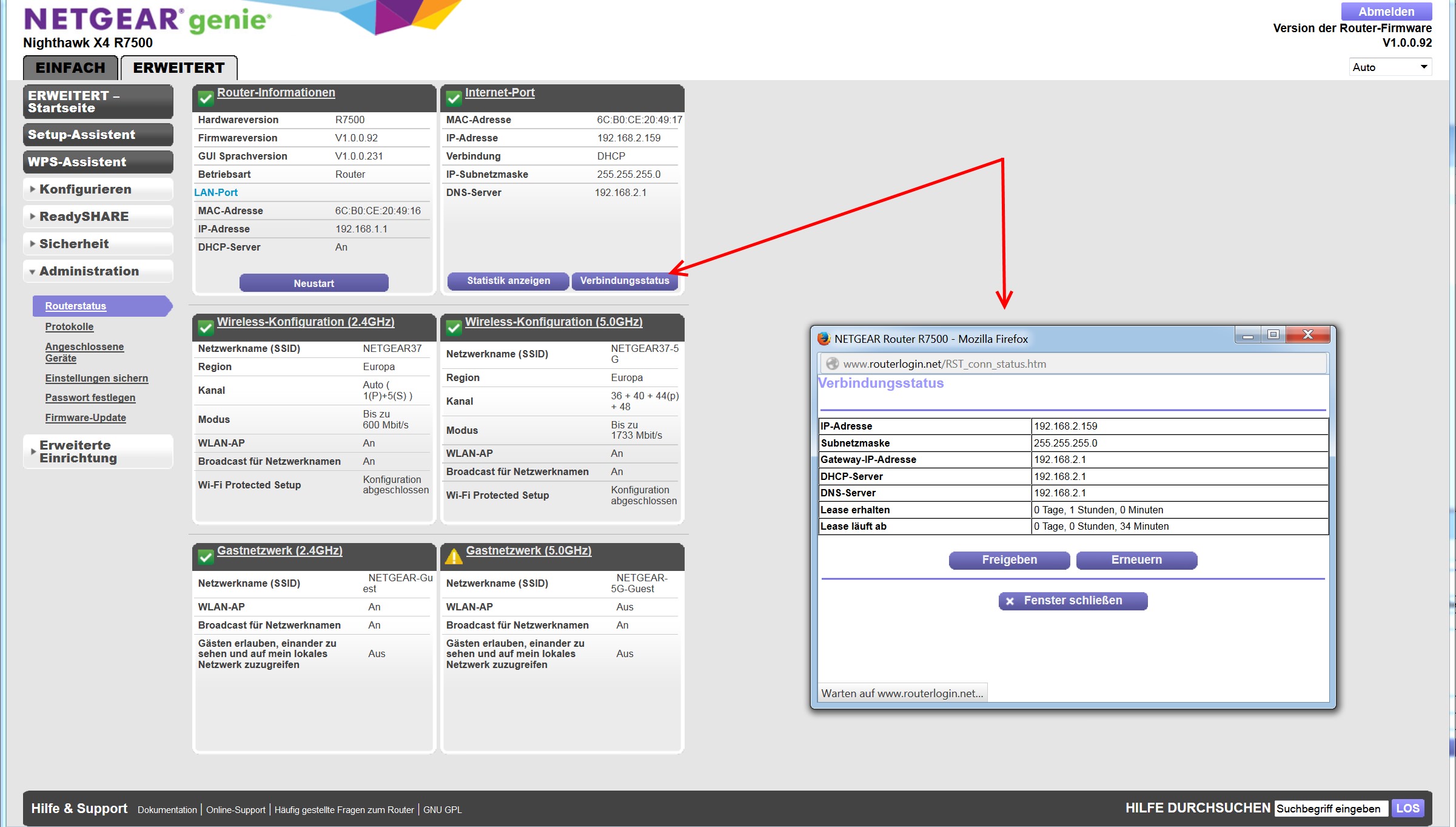The height and width of the screenshot is (827, 1456).
Task: Open the Wireless-Konfiguration (5.0GHz) heading link
Action: click(x=554, y=322)
